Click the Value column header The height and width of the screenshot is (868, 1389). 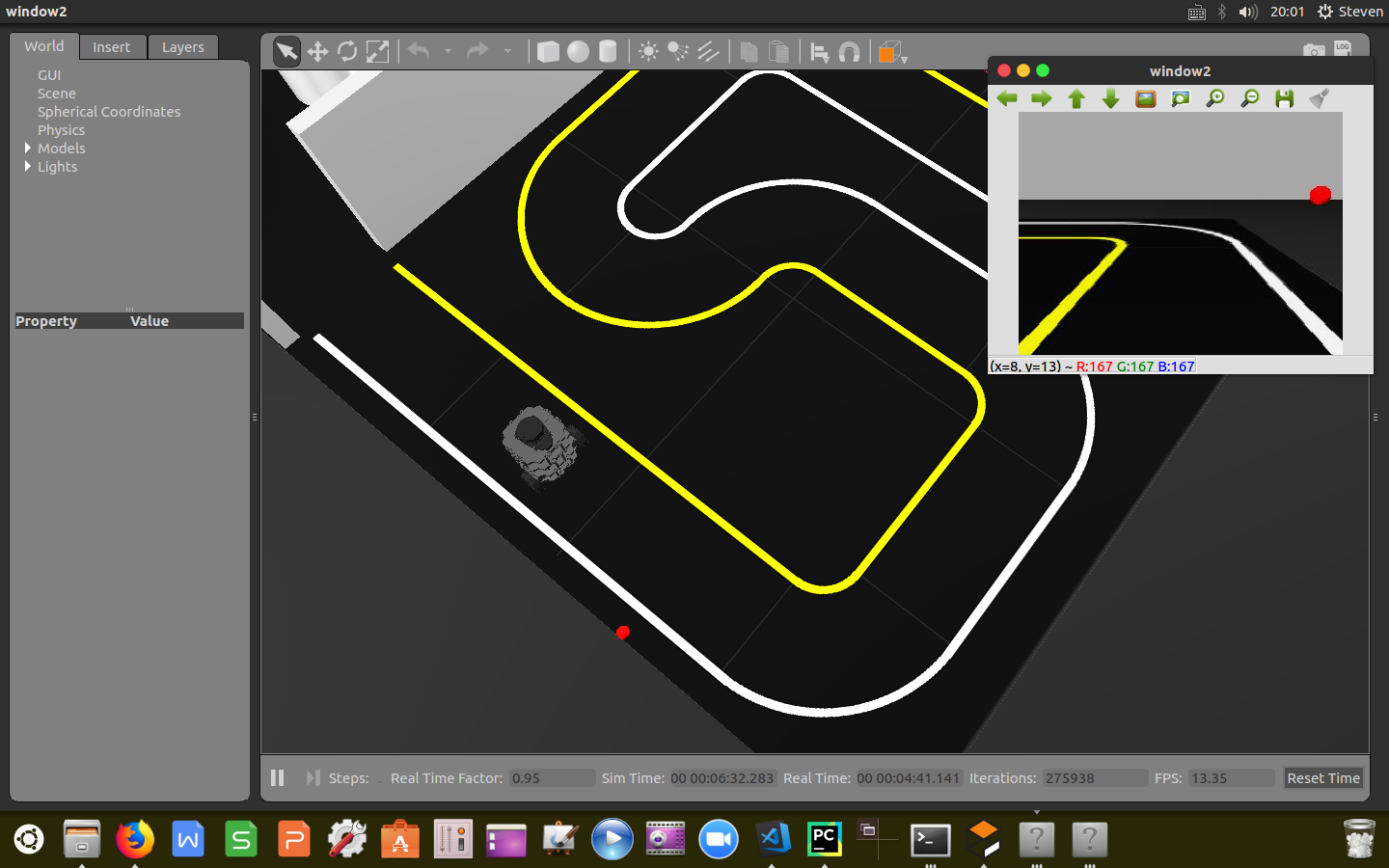(150, 321)
